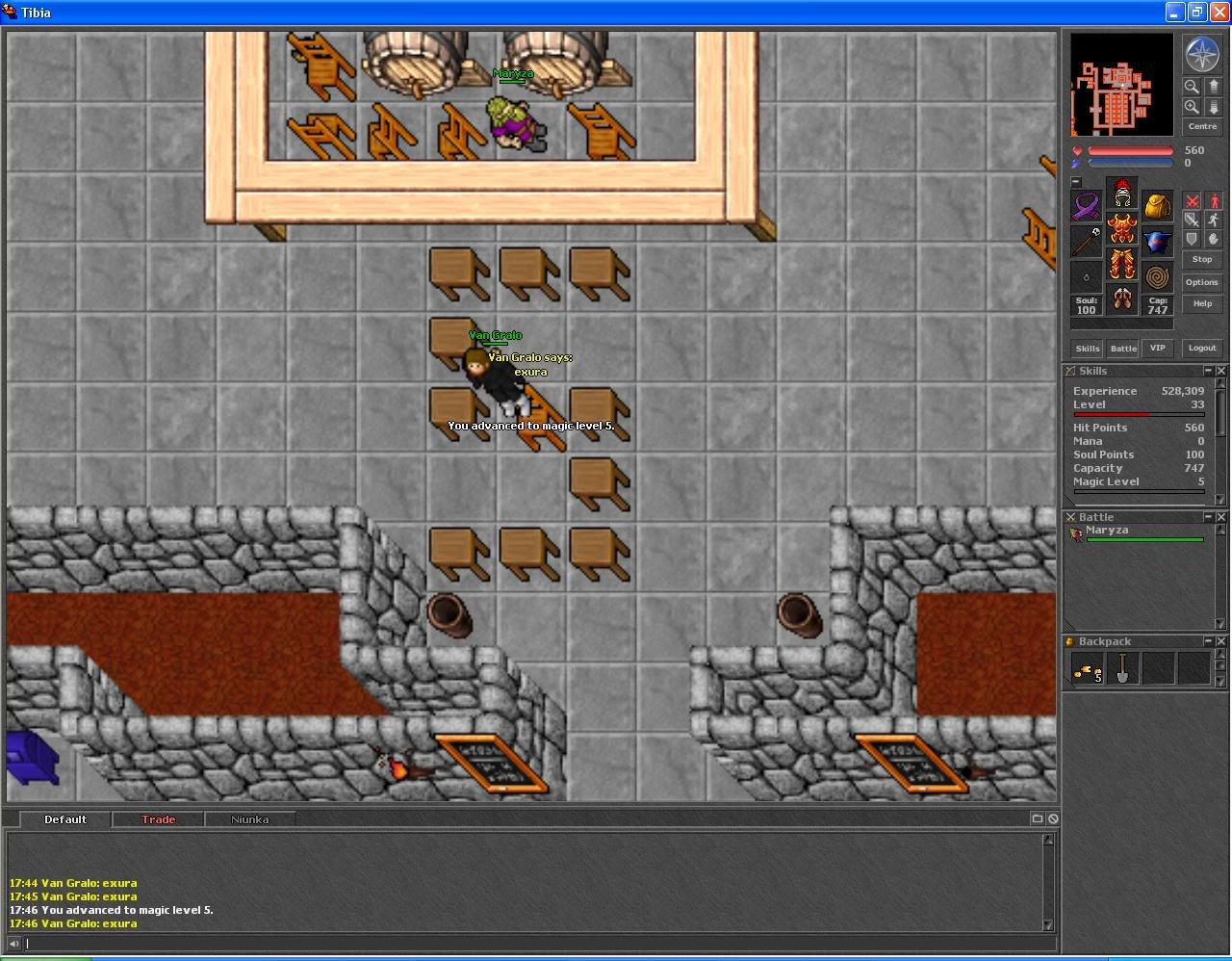The height and width of the screenshot is (961, 1232).
Task: Select defensive fight mode shield icon
Action: 1192,240
